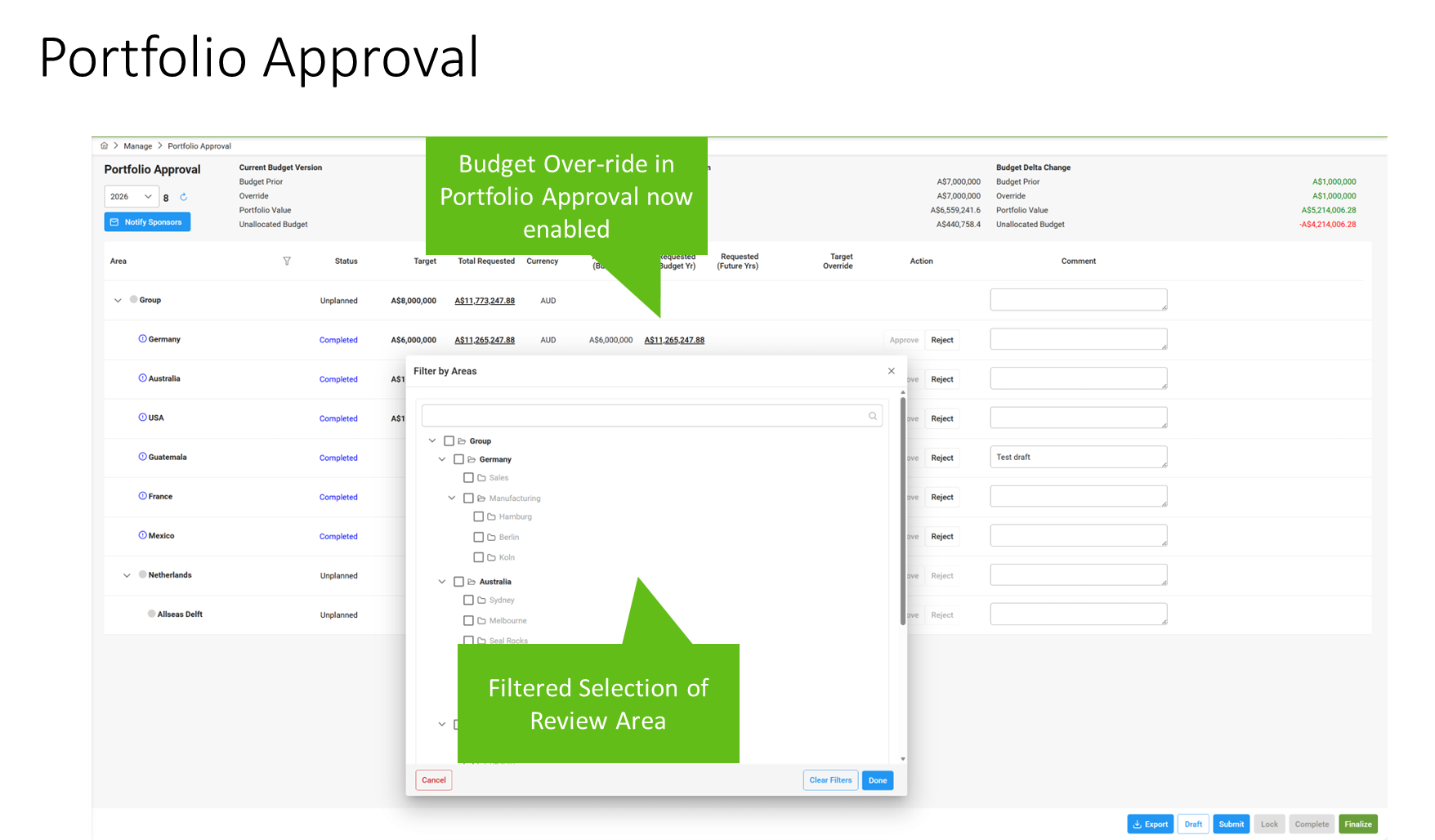1435x840 pixels.
Task: Click the home icon in breadcrumb
Action: pos(104,145)
